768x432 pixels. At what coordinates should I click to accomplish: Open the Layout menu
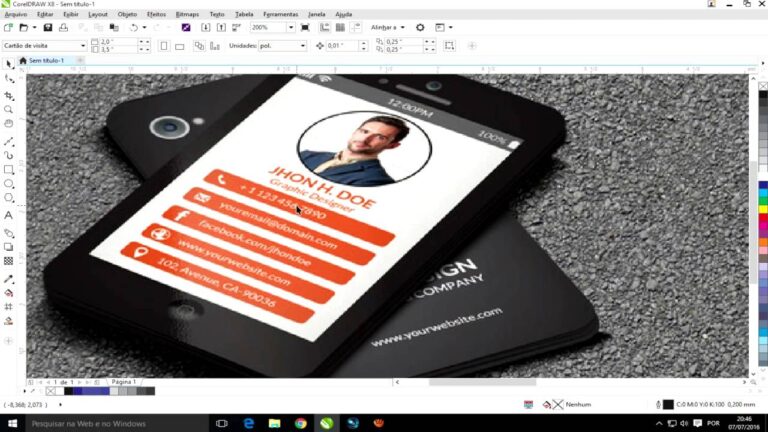coord(97,14)
